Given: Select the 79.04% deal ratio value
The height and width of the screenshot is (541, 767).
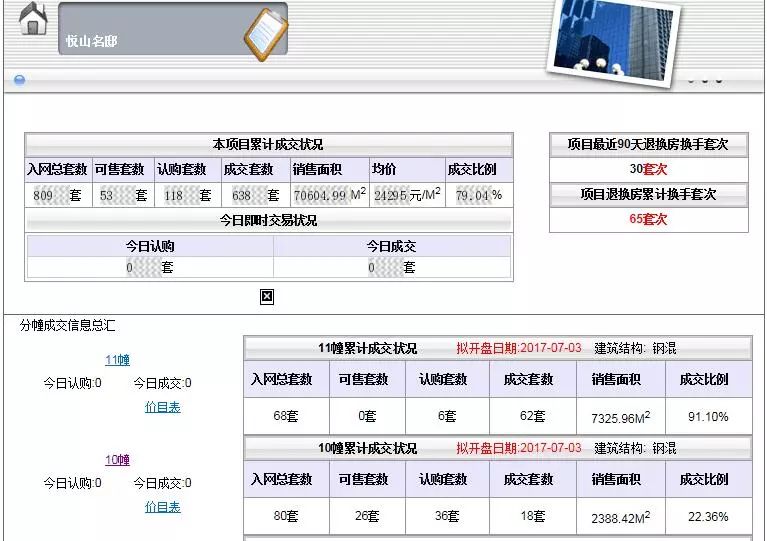Looking at the screenshot, I should point(479,195).
